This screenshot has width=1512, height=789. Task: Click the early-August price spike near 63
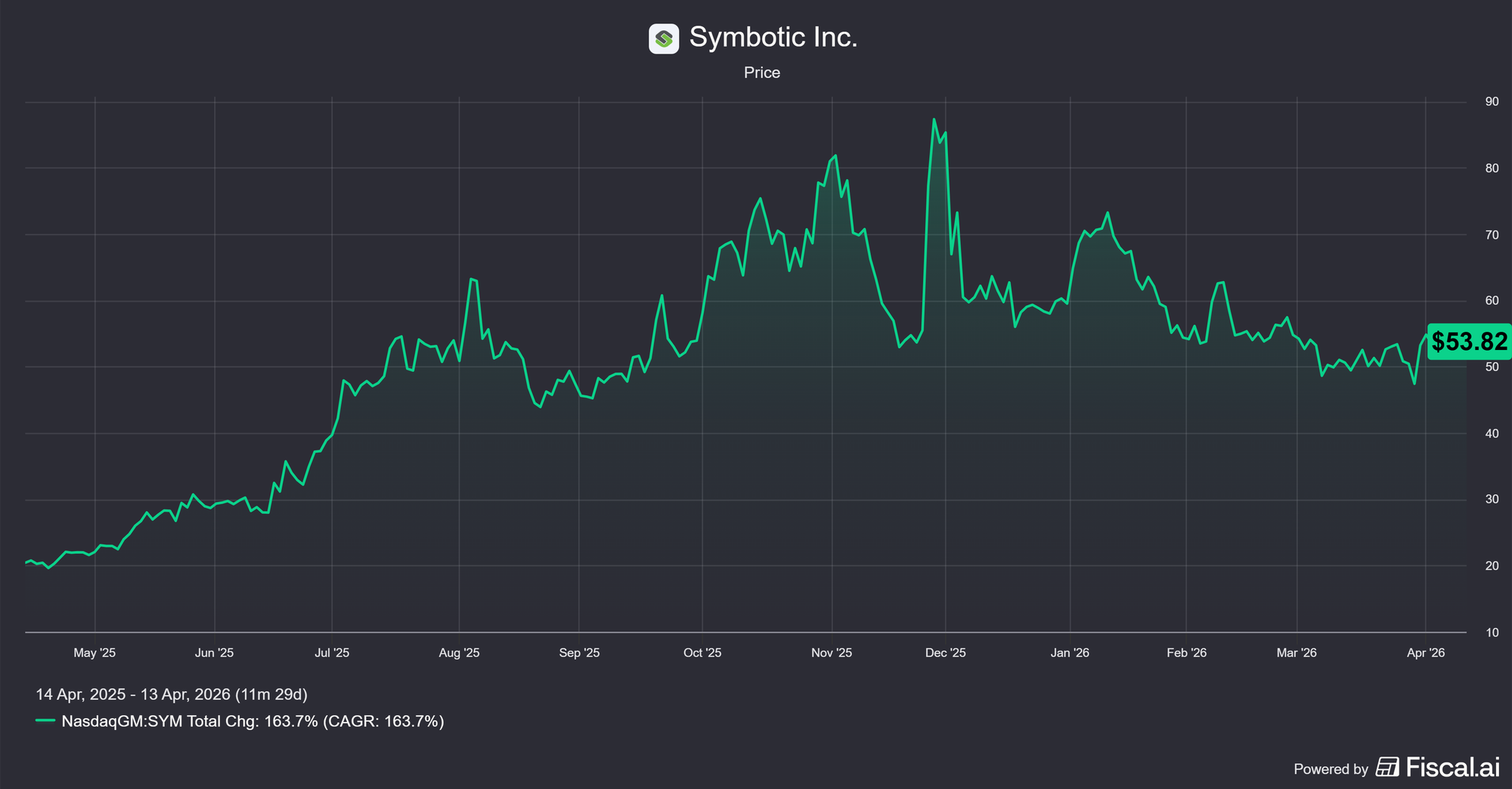tap(471, 280)
